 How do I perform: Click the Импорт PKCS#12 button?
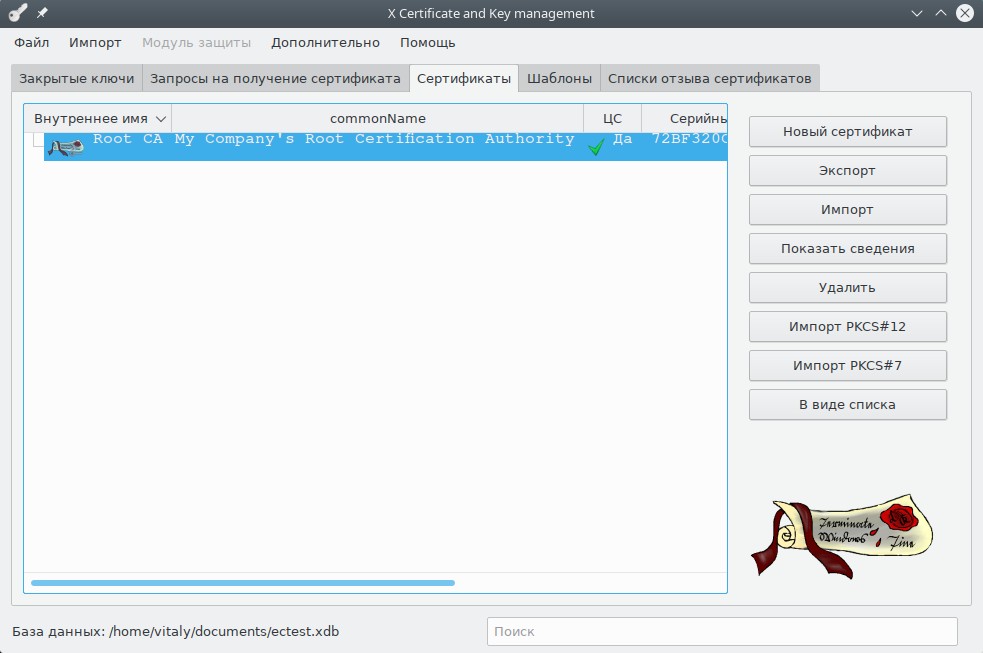click(x=847, y=327)
